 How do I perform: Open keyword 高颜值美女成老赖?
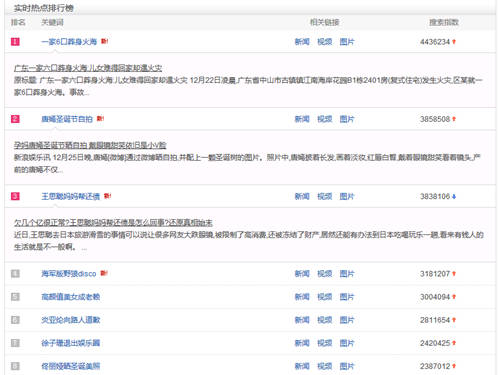[71, 297]
